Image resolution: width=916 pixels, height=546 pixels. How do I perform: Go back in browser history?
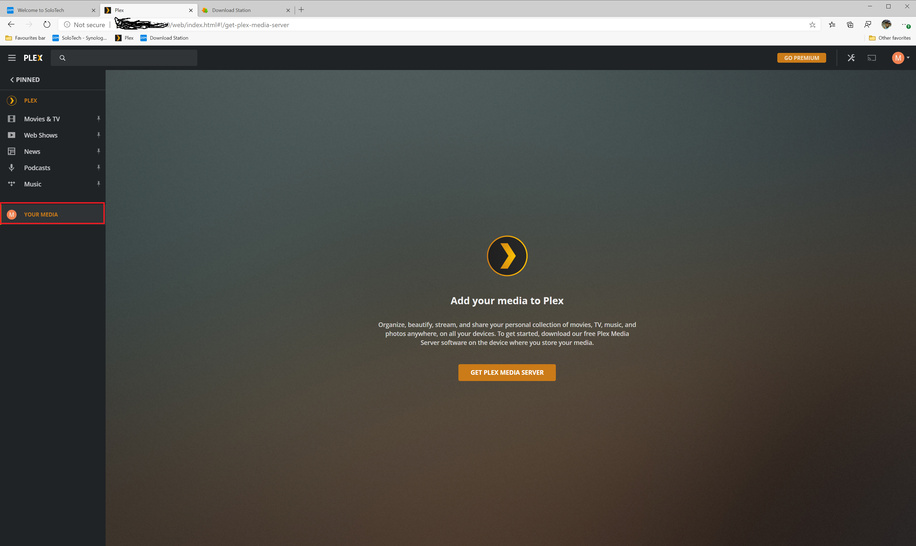pos(11,25)
